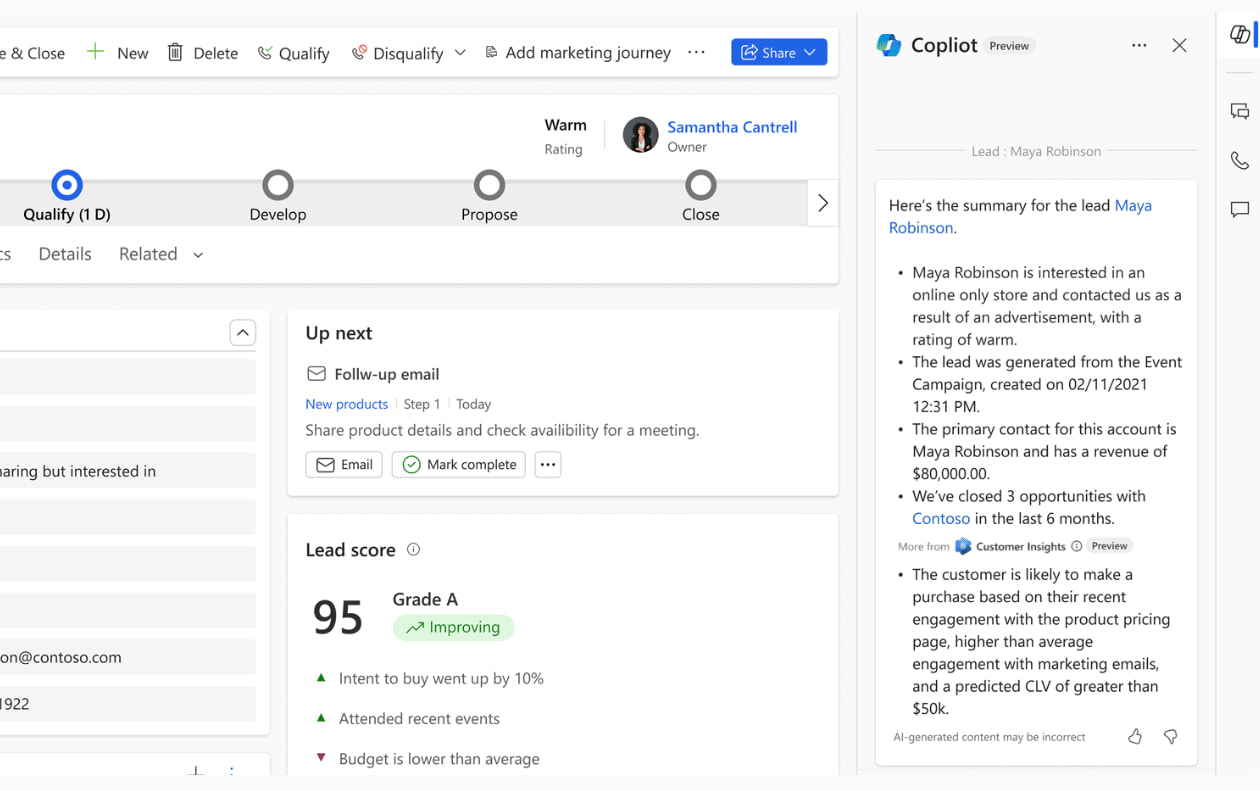1260x790 pixels.
Task: Open the Related tab menu
Action: click(161, 254)
